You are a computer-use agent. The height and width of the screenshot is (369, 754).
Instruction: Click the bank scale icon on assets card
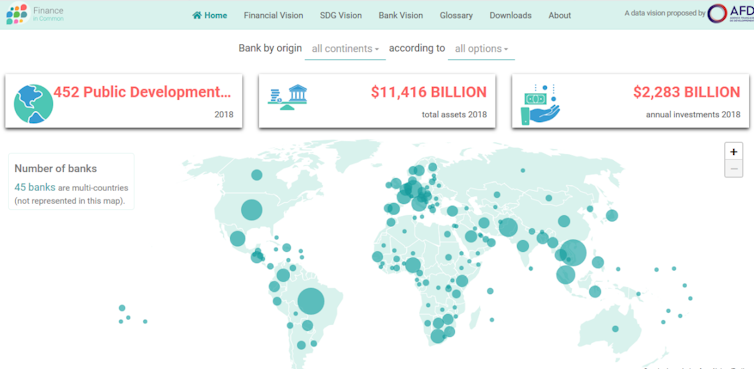pyautogui.click(x=288, y=97)
